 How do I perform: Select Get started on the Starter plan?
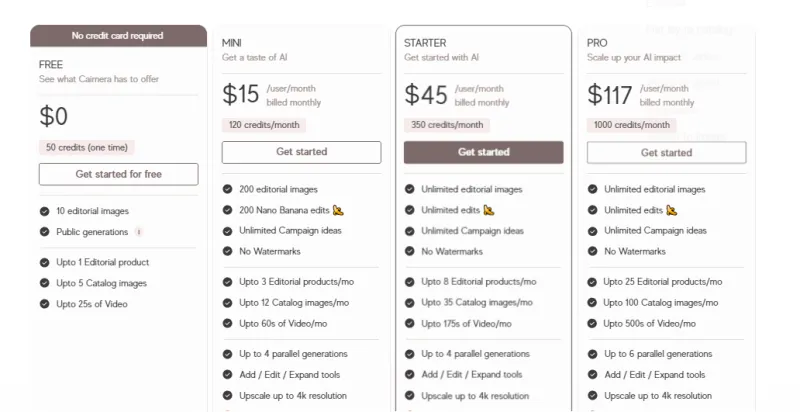click(484, 152)
